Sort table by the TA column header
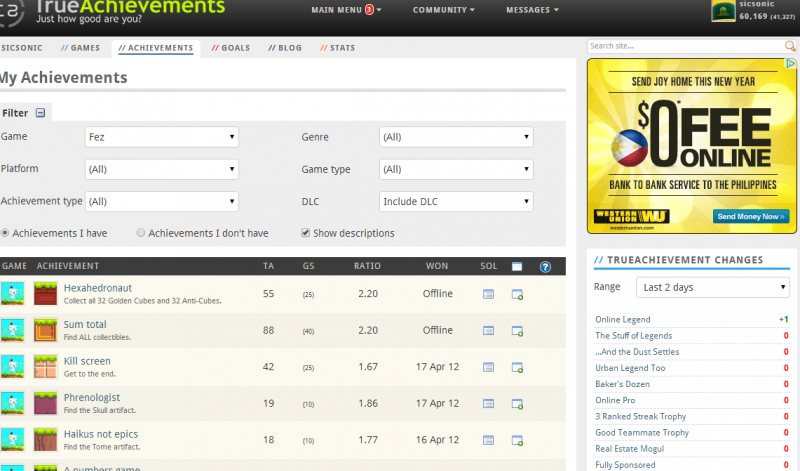Screen dimensions: 800x471 (268, 266)
